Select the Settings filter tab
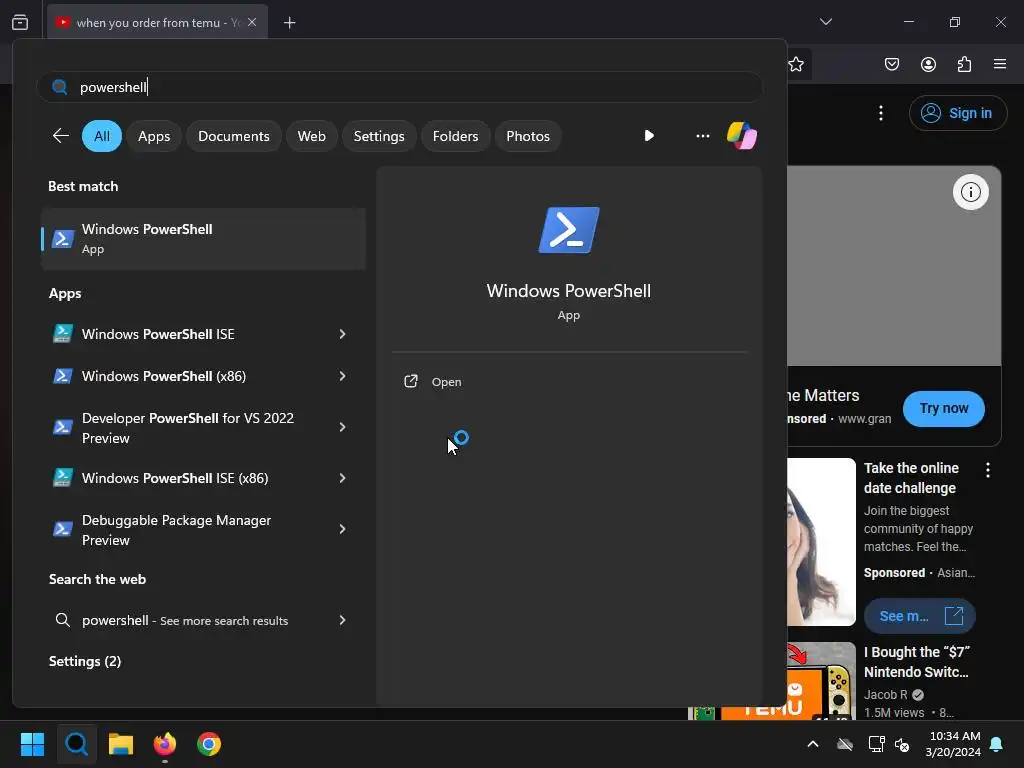1024x768 pixels. tap(379, 136)
